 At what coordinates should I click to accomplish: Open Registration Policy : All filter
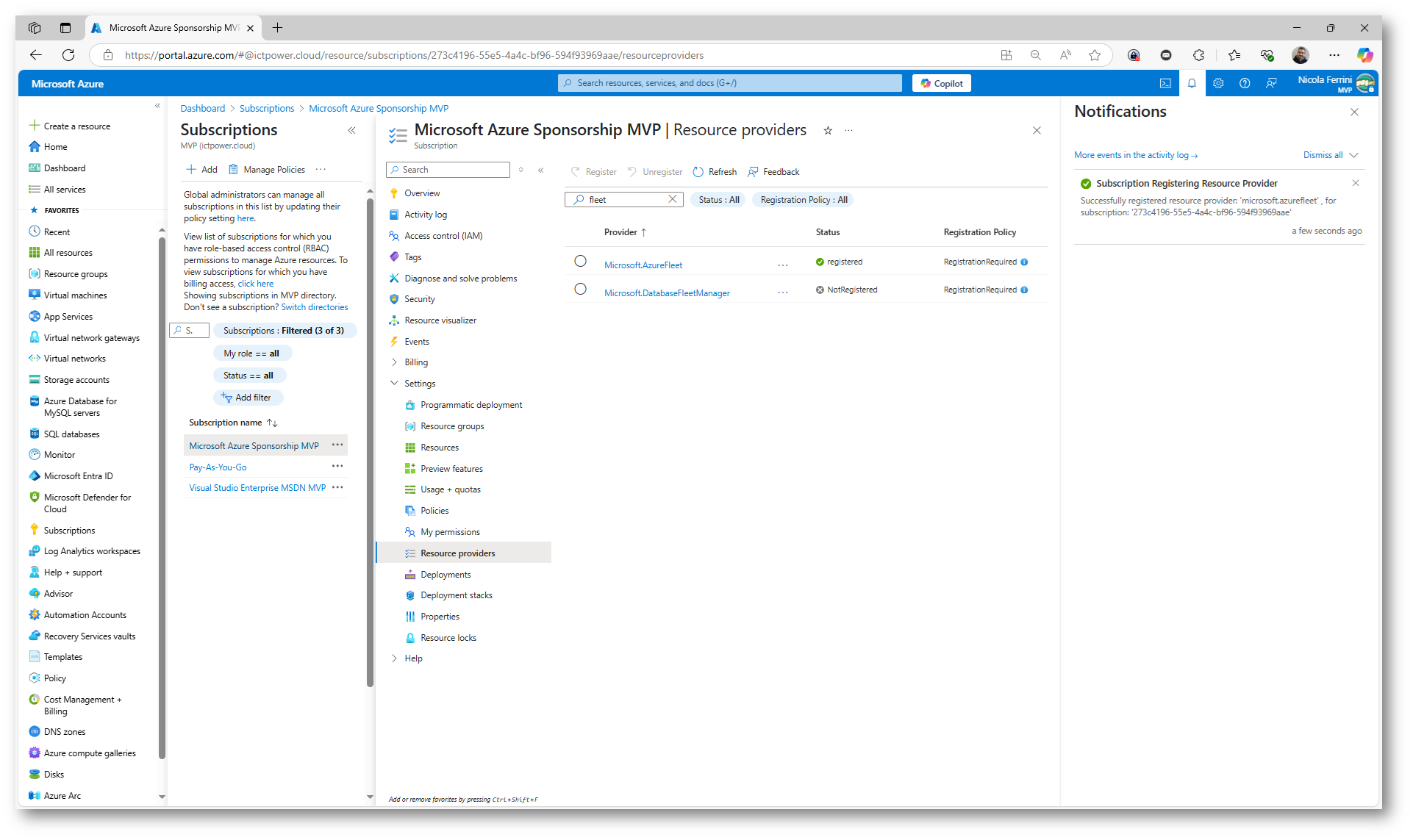pyautogui.click(x=804, y=199)
